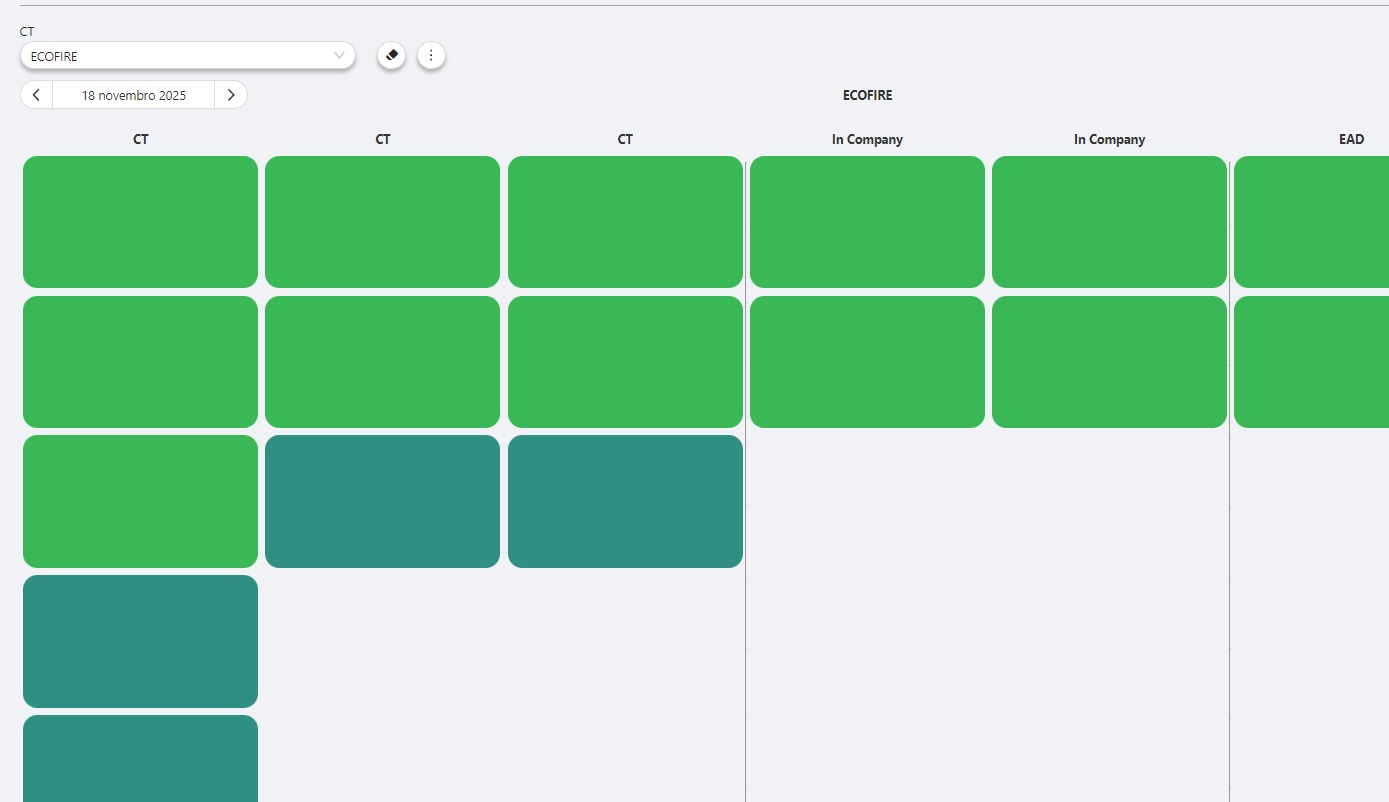Open the second green card in EAD column
1389x802 pixels.
(1311, 362)
